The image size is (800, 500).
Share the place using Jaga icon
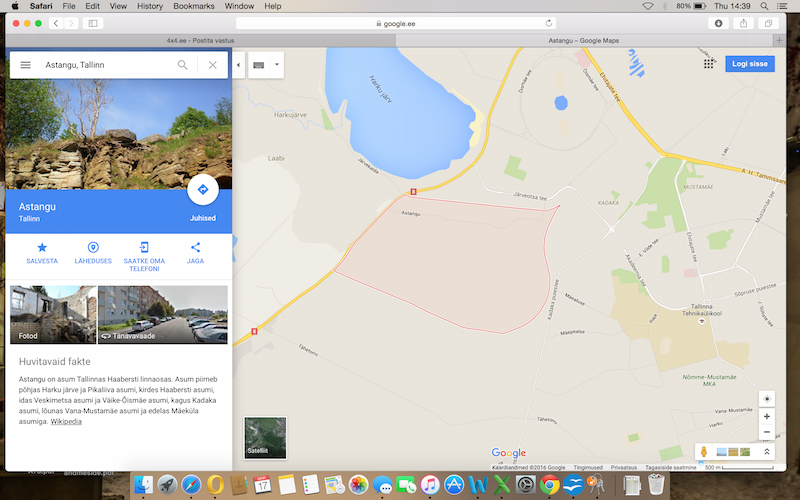click(x=195, y=248)
